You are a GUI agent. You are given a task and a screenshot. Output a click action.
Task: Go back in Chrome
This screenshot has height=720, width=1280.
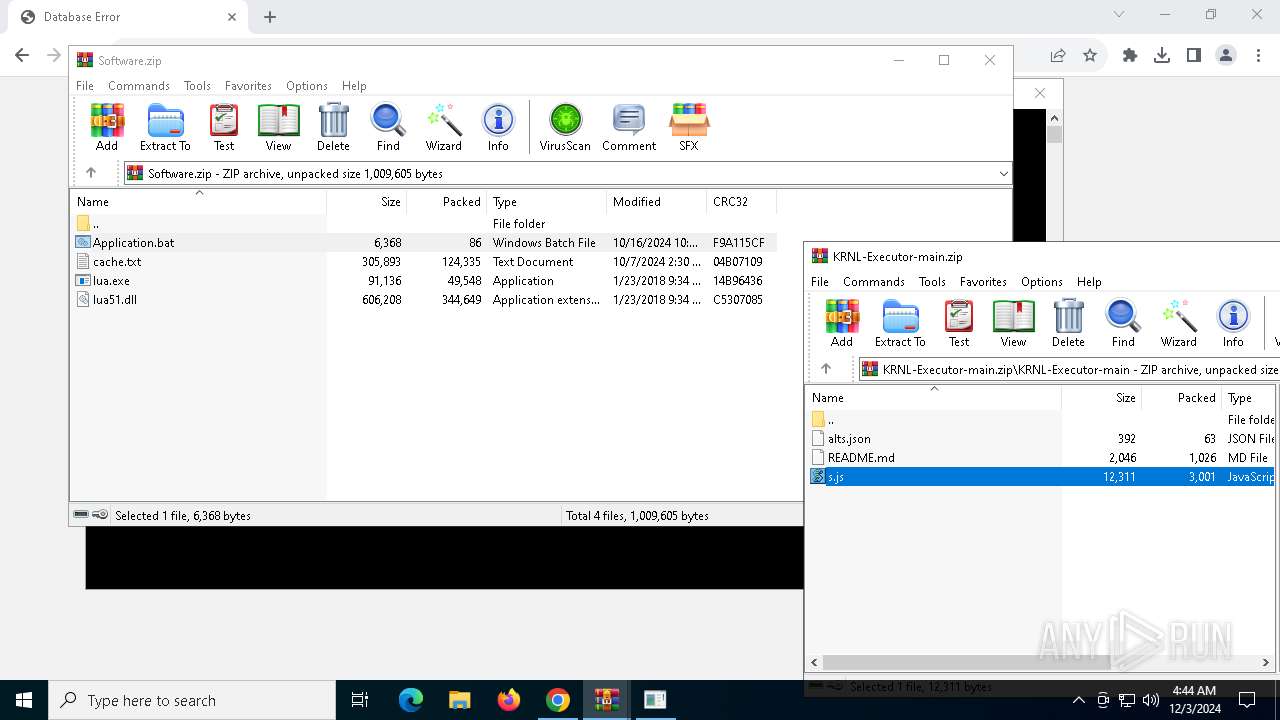(22, 56)
